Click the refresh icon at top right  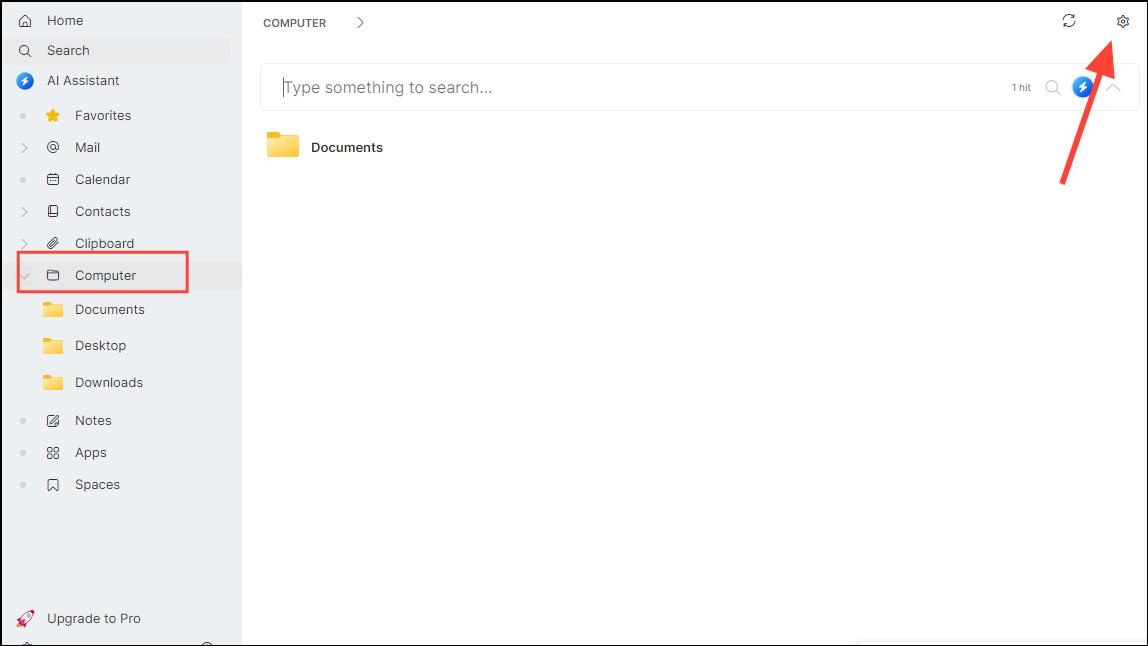[x=1069, y=21]
